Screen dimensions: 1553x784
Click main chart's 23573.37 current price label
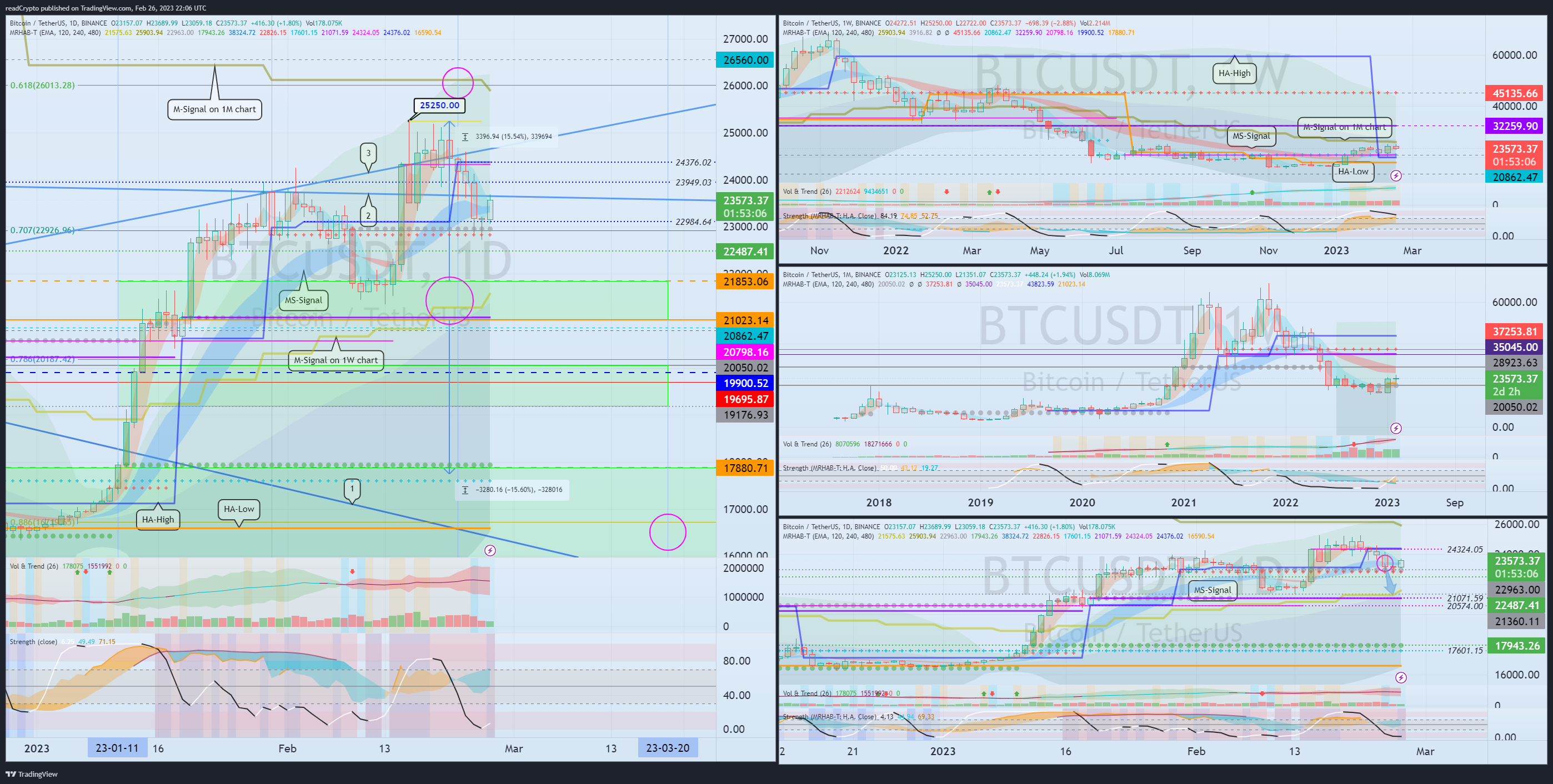click(745, 207)
